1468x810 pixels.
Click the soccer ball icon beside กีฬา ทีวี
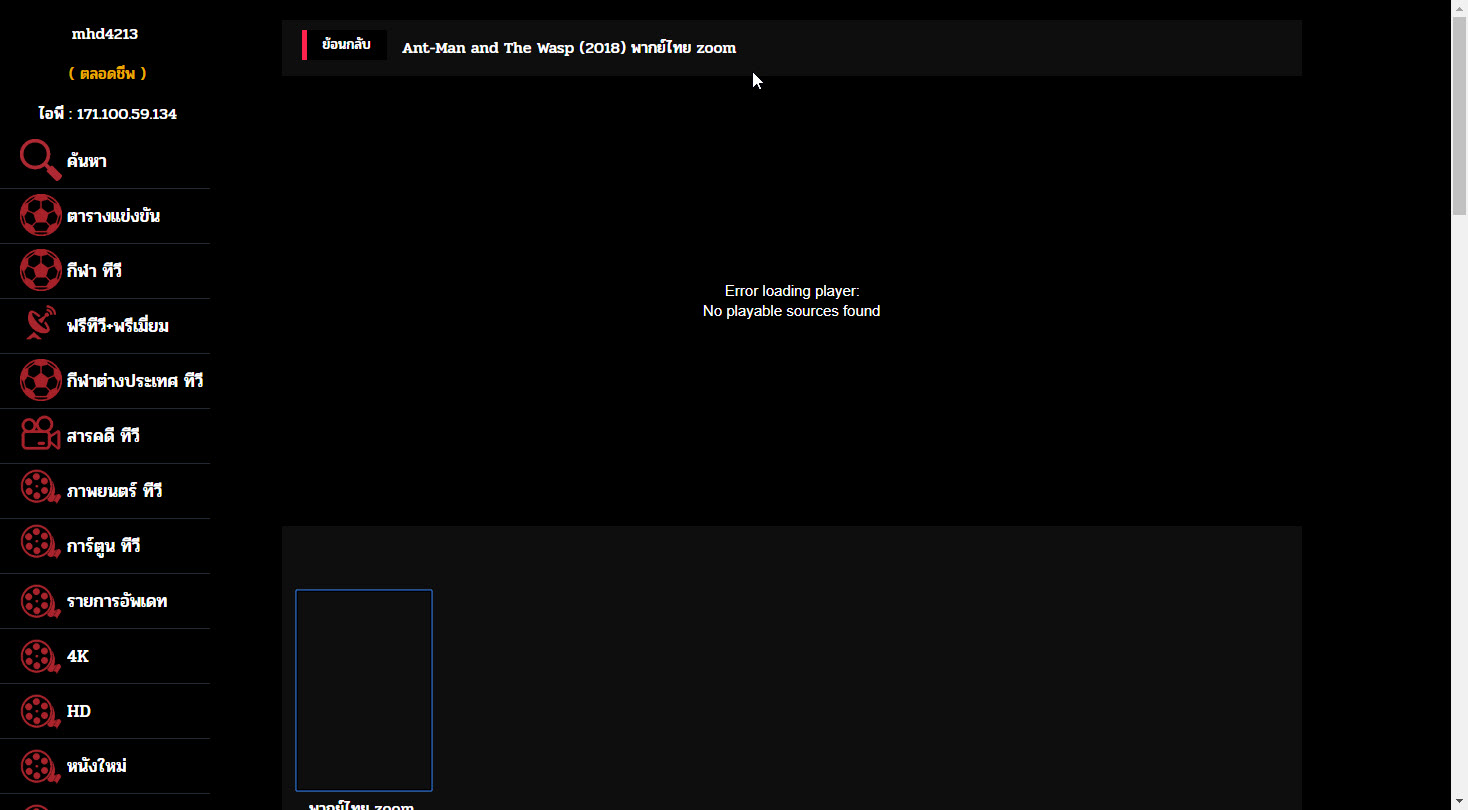[x=41, y=270]
